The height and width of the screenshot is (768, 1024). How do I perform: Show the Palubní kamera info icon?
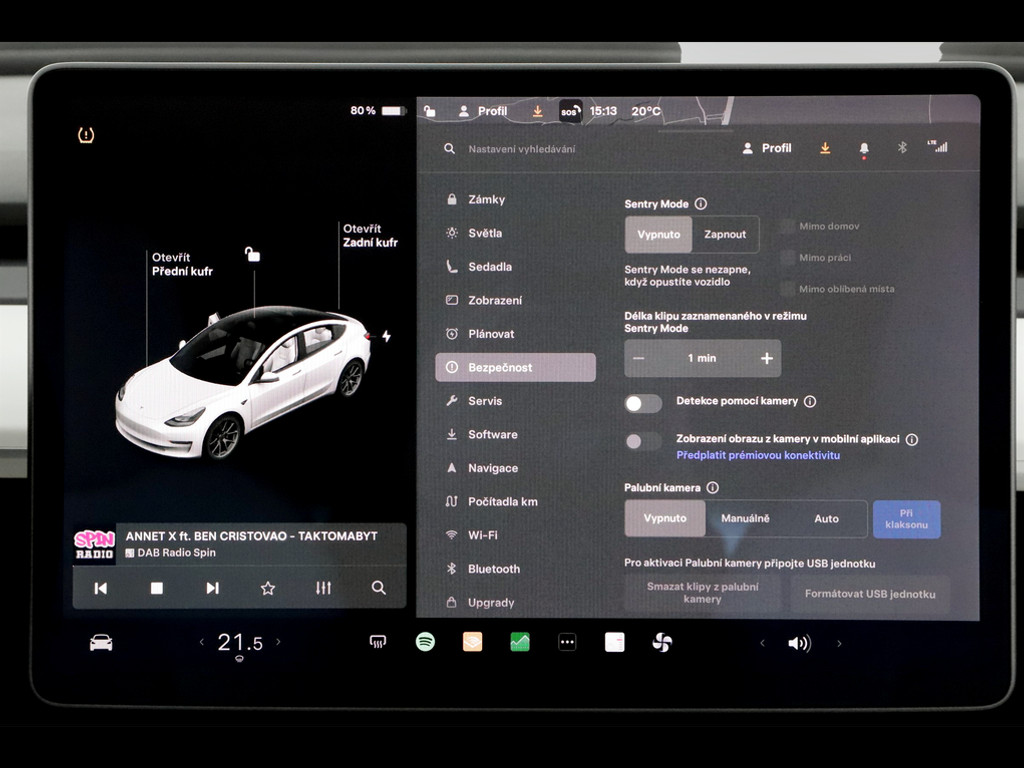(712, 488)
